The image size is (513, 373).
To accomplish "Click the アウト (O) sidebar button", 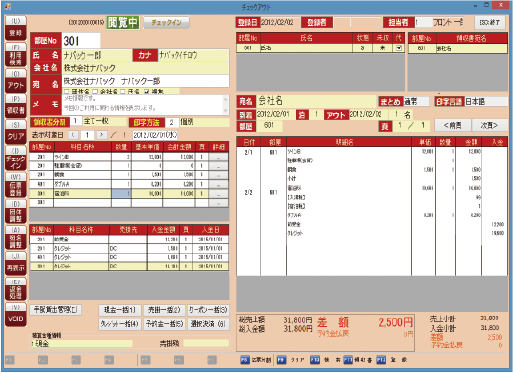I will (16, 81).
